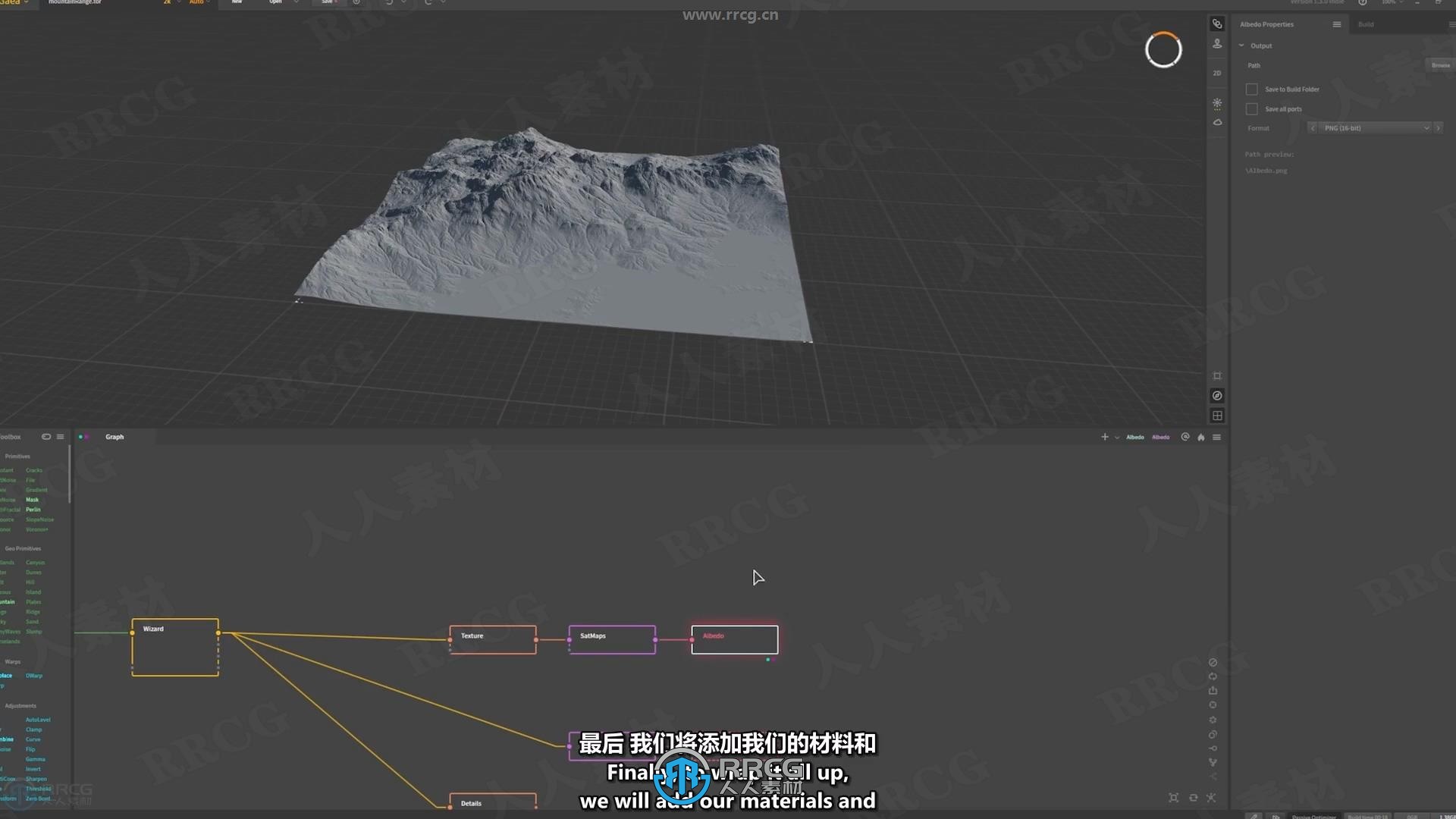
Task: Open the Albedo Properties panel menu
Action: [x=1336, y=24]
